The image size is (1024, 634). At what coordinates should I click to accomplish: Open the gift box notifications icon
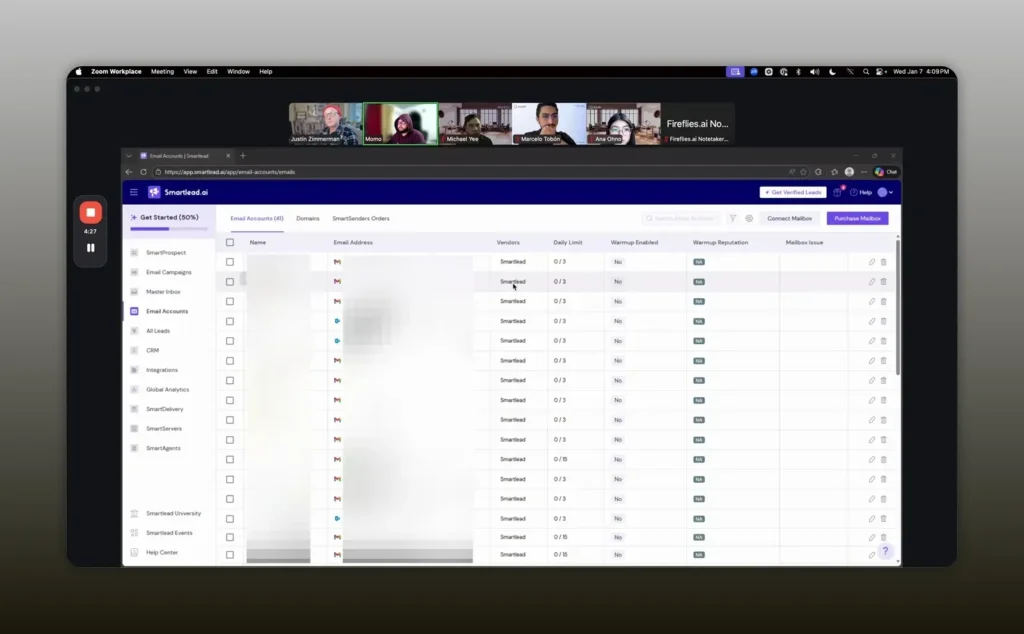837,192
